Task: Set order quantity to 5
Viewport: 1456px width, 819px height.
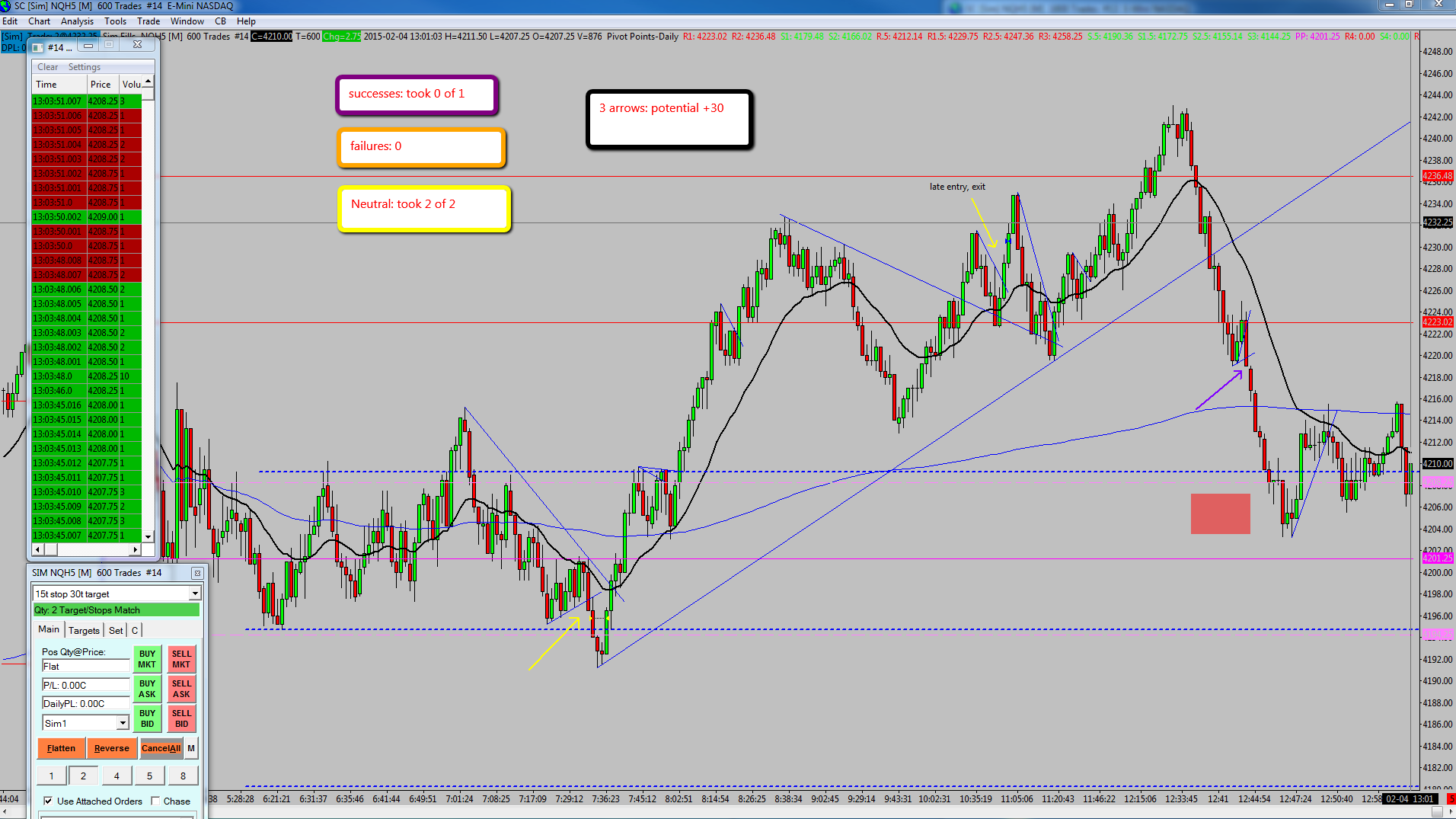Action: click(x=149, y=776)
